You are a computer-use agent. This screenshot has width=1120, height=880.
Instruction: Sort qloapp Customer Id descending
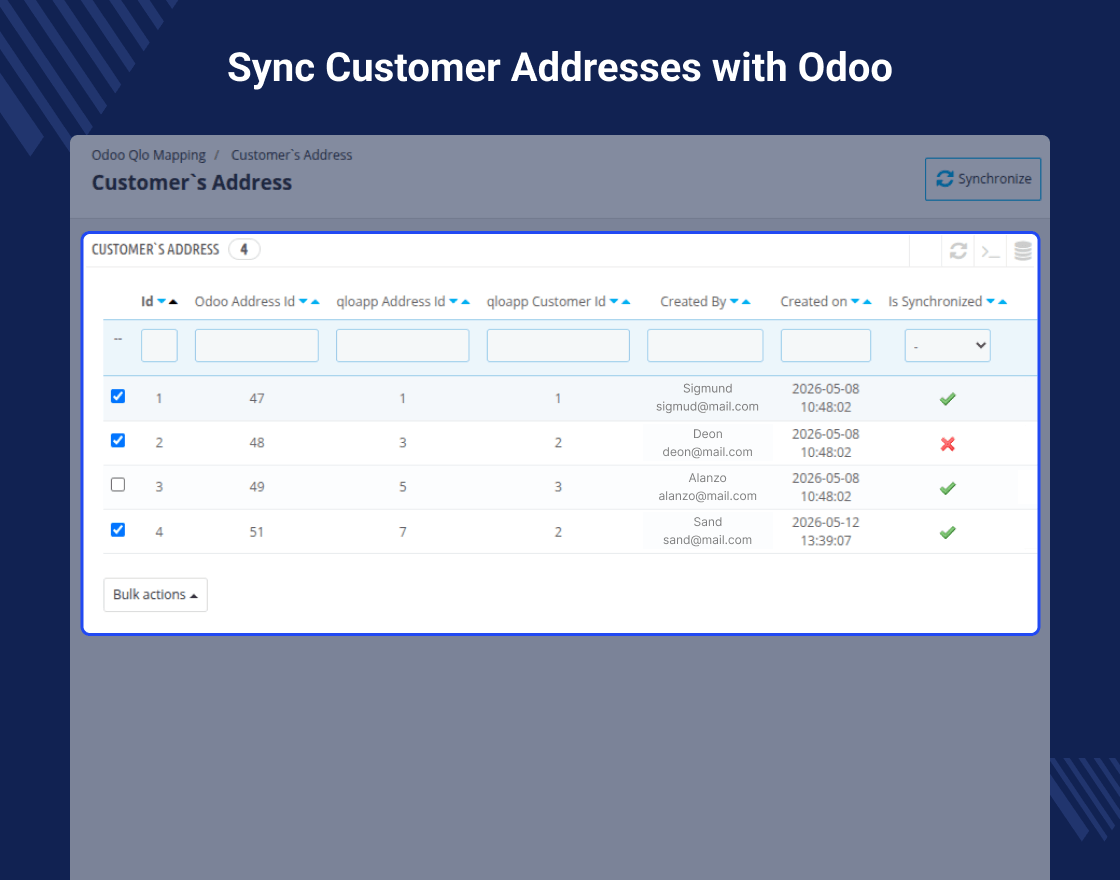coord(614,302)
